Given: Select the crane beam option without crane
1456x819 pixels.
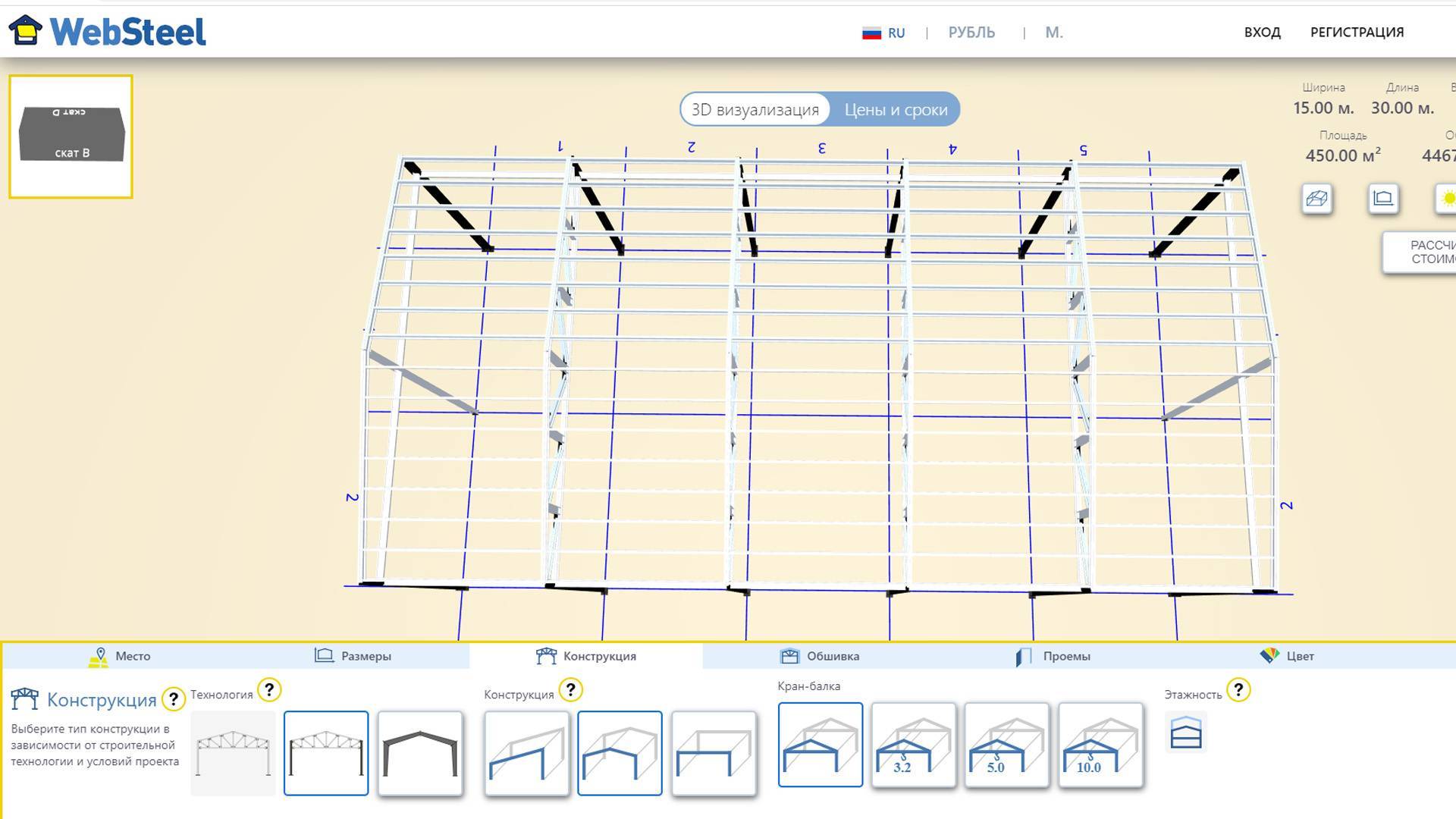Looking at the screenshot, I should point(820,745).
